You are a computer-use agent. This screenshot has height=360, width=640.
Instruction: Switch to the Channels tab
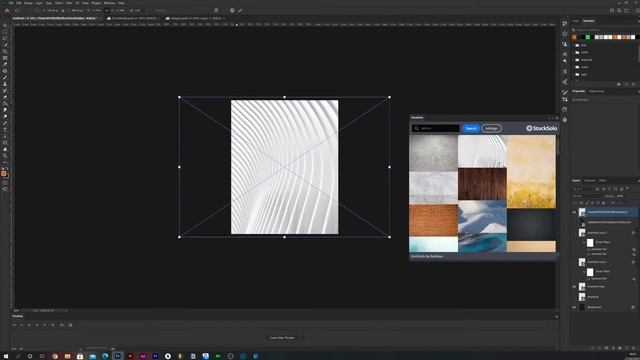click(x=589, y=180)
